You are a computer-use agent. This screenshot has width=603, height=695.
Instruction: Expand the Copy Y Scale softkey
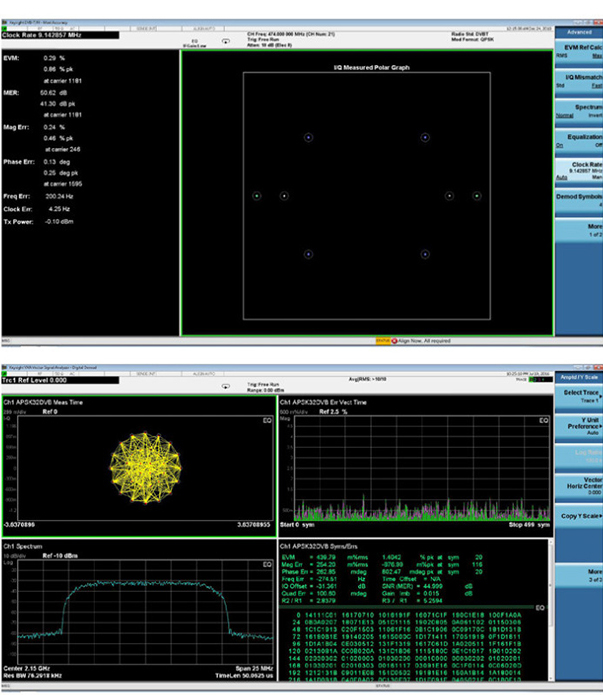coord(578,516)
